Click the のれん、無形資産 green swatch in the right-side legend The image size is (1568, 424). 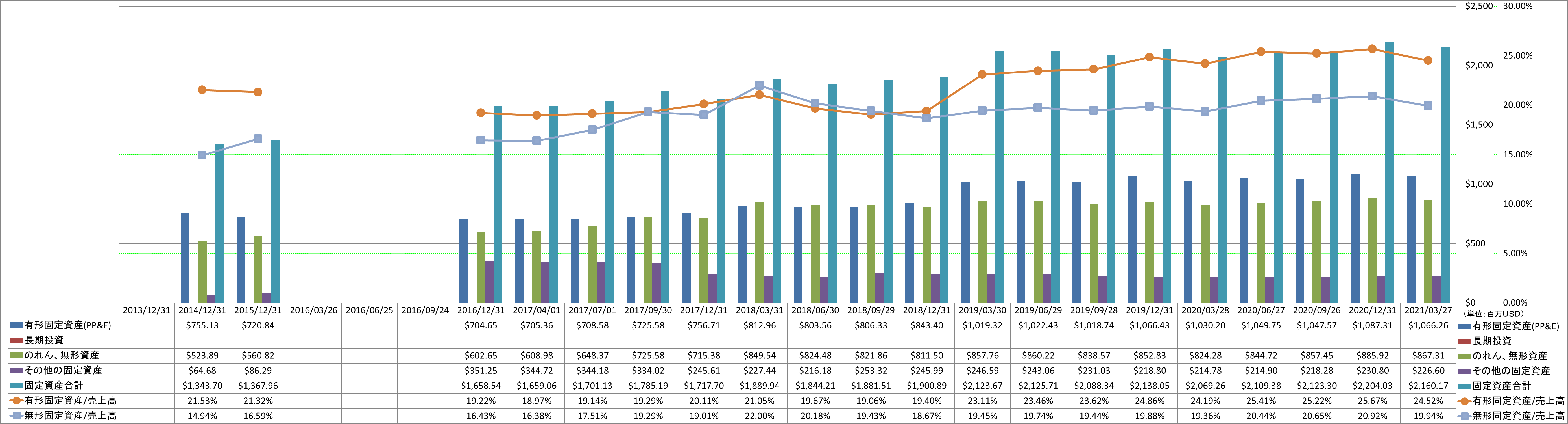(x=1465, y=356)
